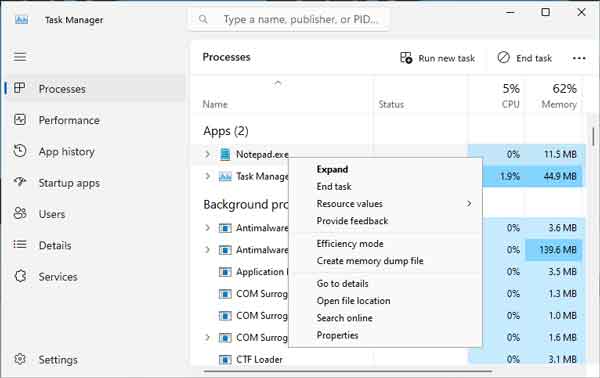Select the CTF Loader process row

point(388,360)
